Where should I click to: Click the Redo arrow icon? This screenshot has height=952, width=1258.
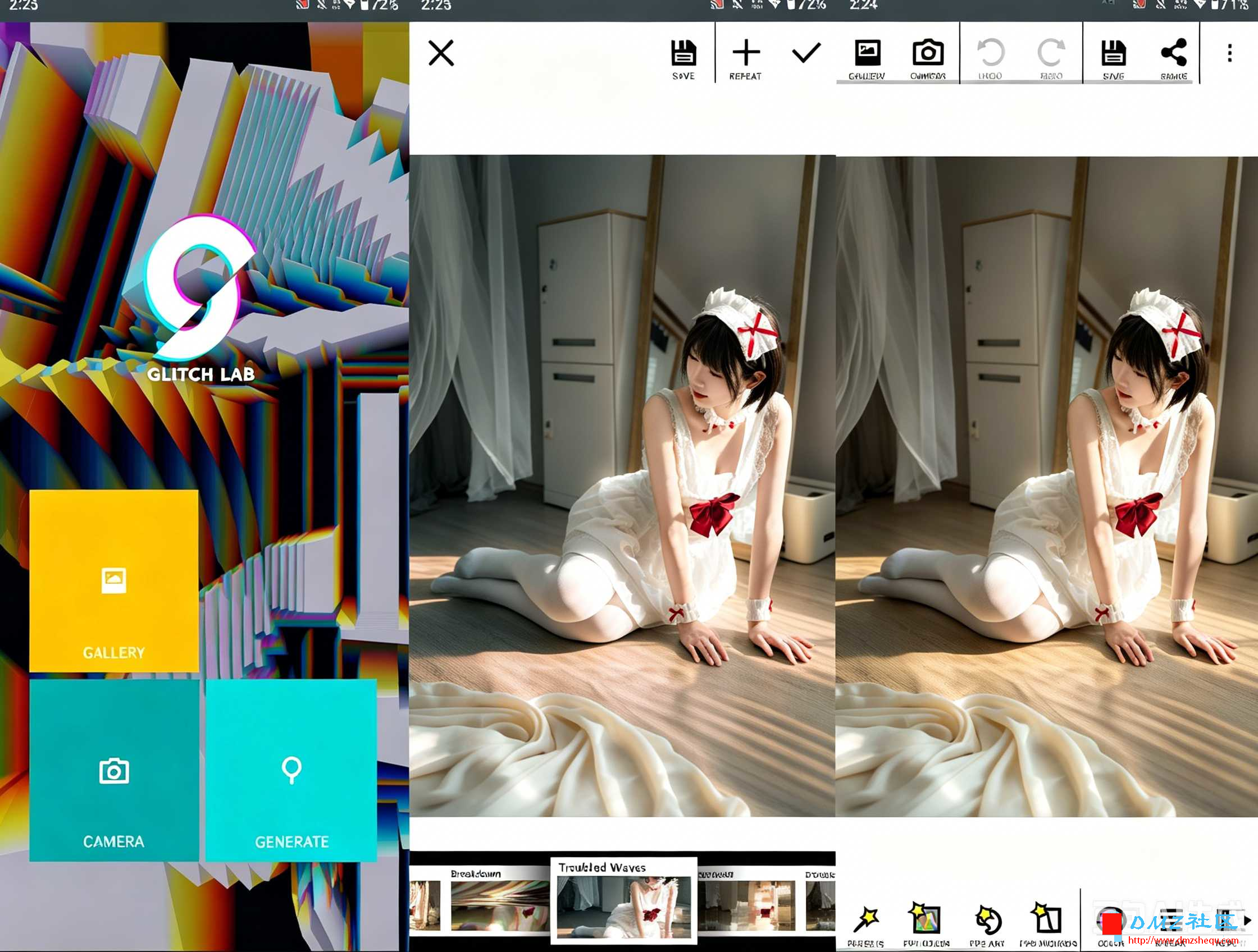pos(1051,59)
